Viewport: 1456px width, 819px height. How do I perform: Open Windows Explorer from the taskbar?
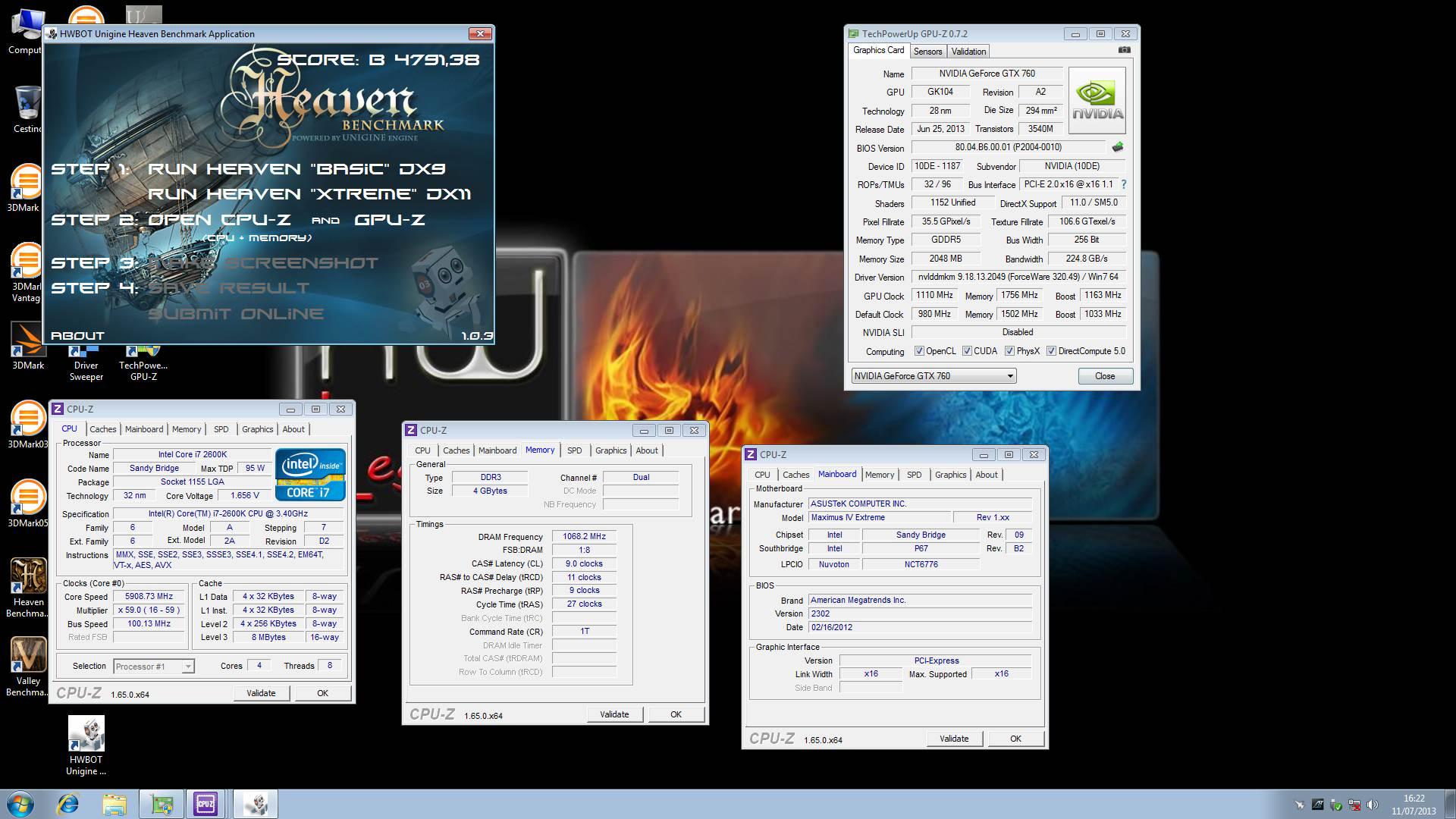(115, 804)
